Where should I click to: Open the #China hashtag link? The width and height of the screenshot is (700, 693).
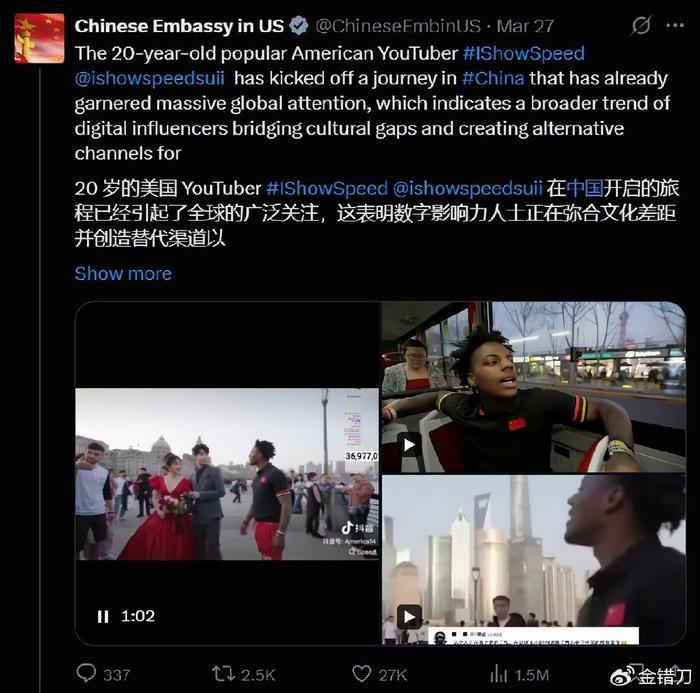point(493,79)
